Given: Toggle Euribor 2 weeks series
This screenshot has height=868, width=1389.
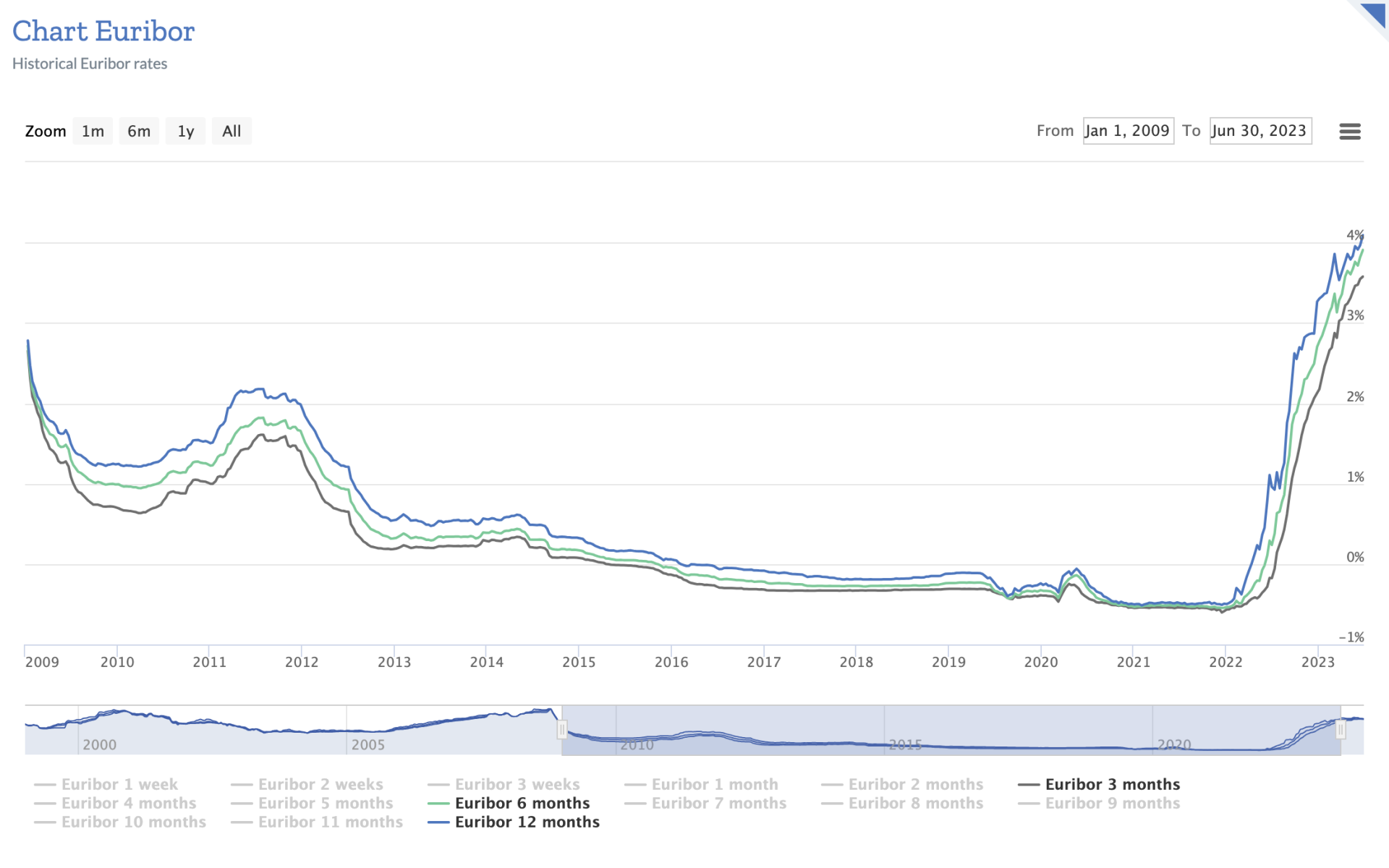Looking at the screenshot, I should [x=307, y=784].
